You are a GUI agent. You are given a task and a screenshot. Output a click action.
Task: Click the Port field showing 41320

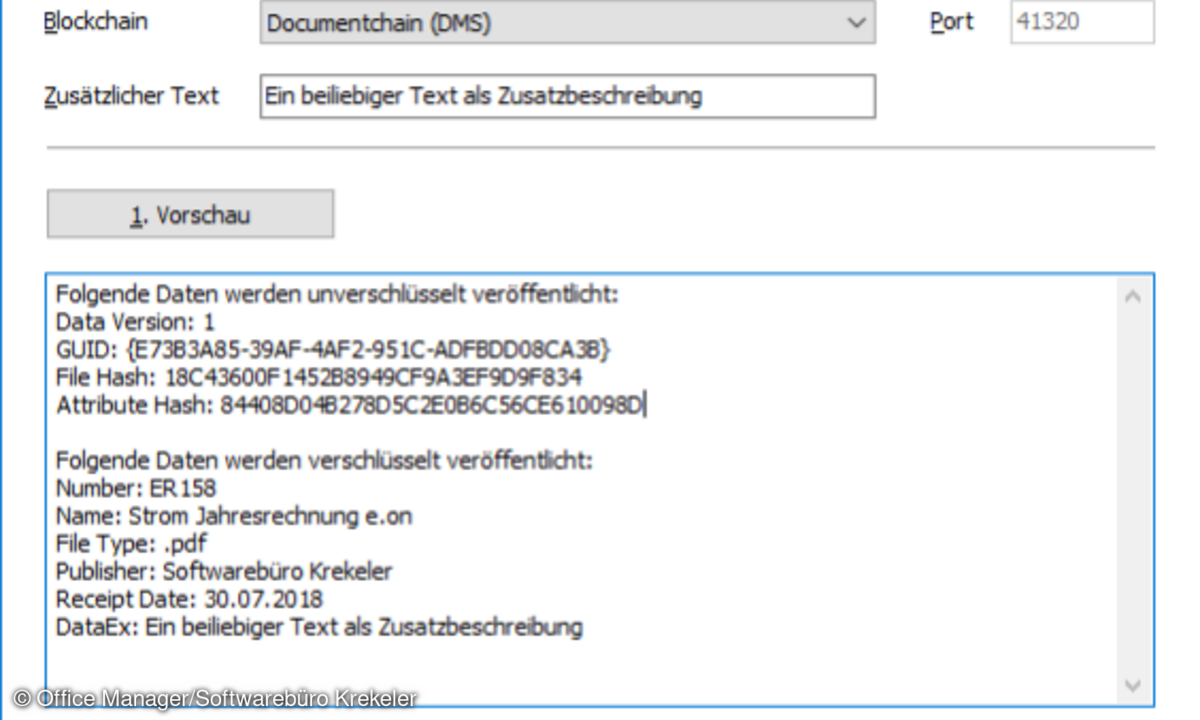click(1082, 22)
